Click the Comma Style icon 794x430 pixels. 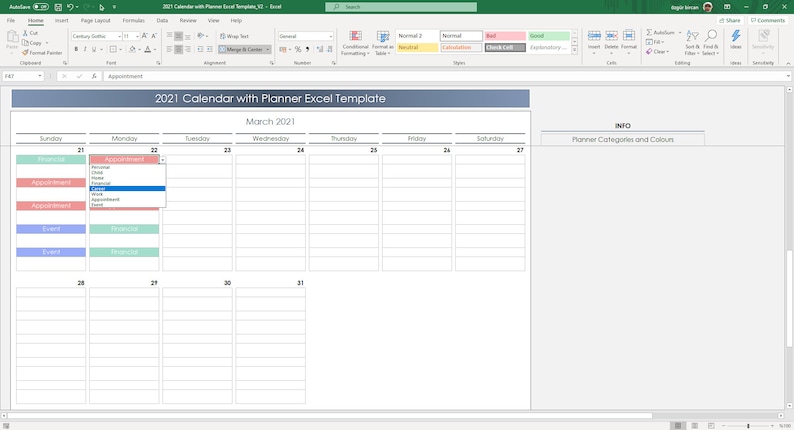pyautogui.click(x=307, y=49)
